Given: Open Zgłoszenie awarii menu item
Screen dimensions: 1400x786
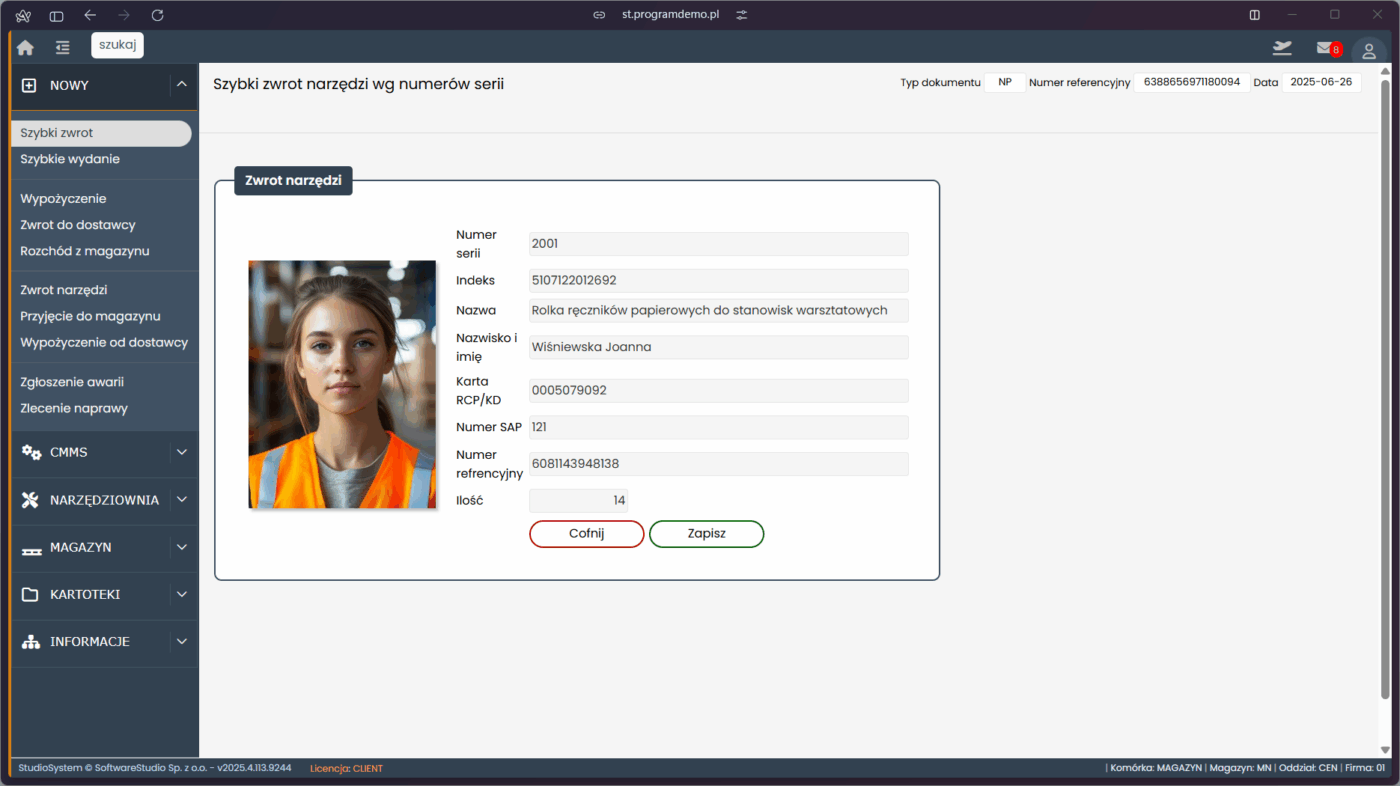Looking at the screenshot, I should pos(72,382).
